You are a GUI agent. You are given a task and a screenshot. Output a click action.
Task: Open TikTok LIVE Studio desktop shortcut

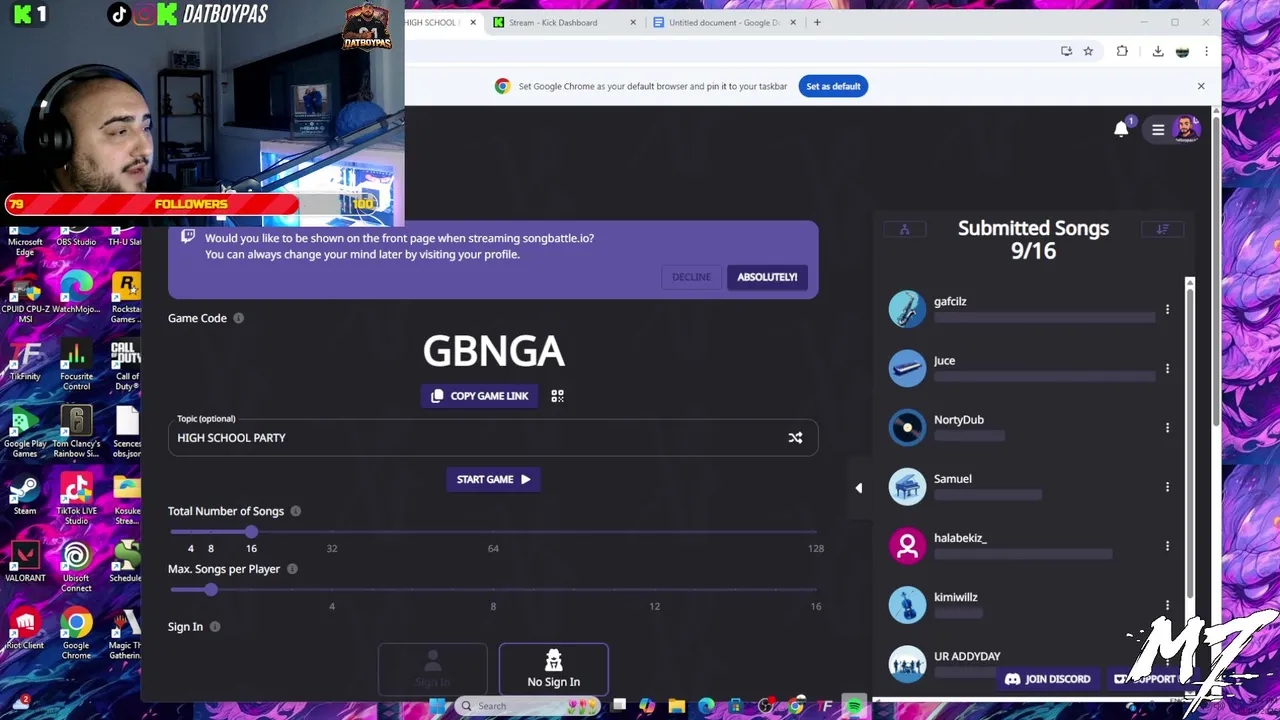(76, 498)
